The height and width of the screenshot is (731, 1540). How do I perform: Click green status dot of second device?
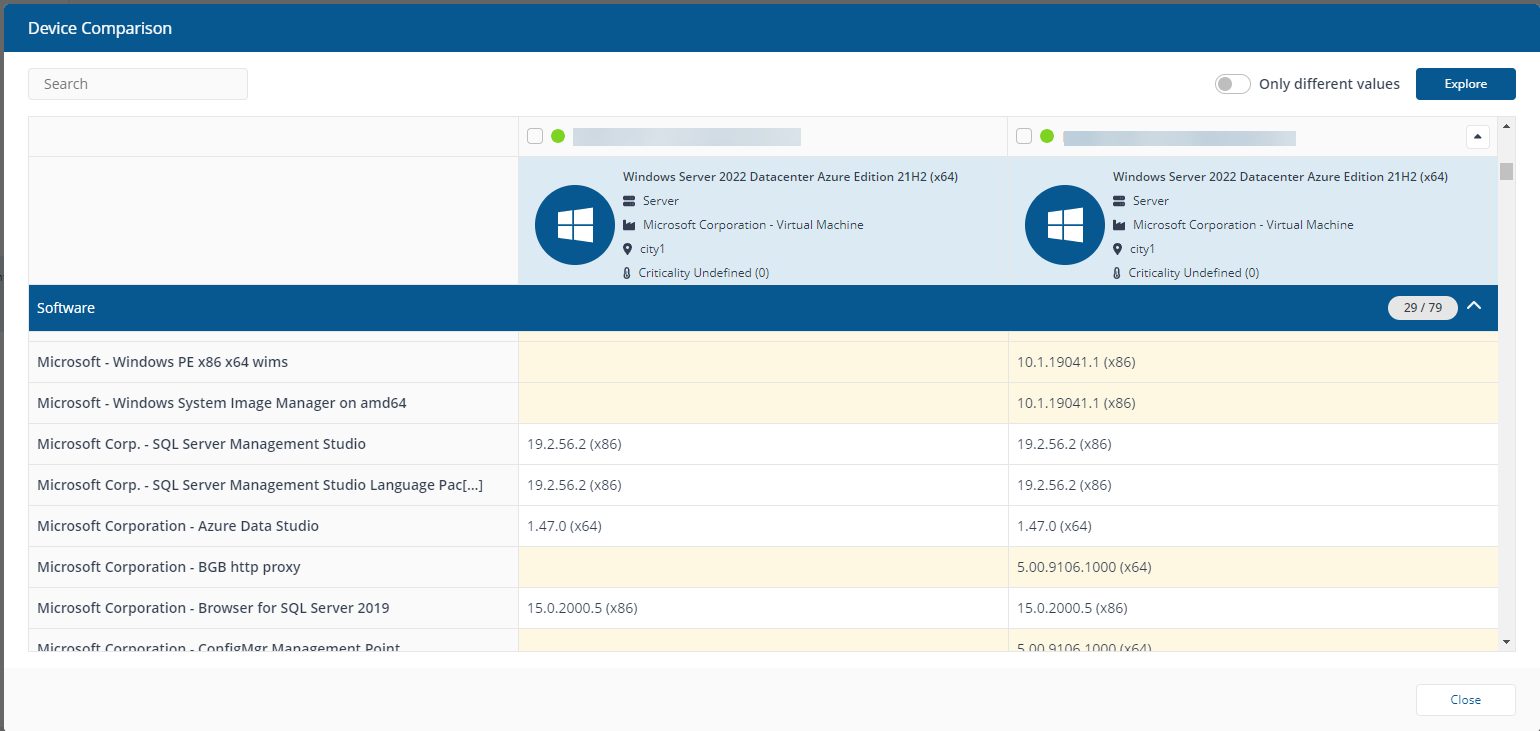(x=1047, y=136)
